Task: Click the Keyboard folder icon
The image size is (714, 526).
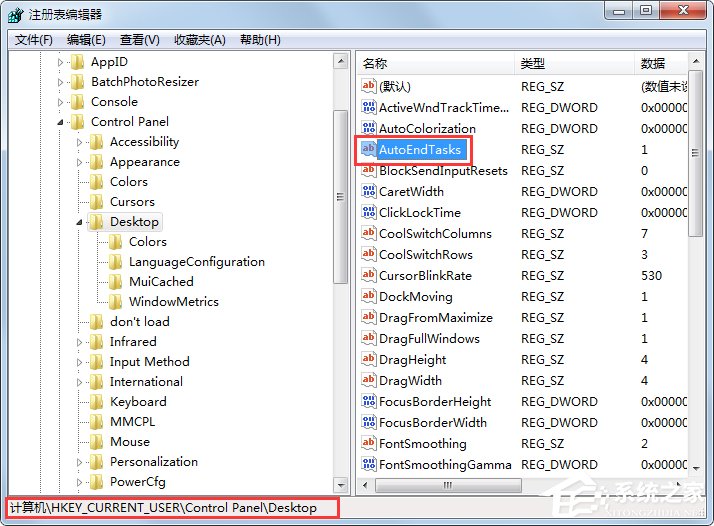Action: (97, 402)
